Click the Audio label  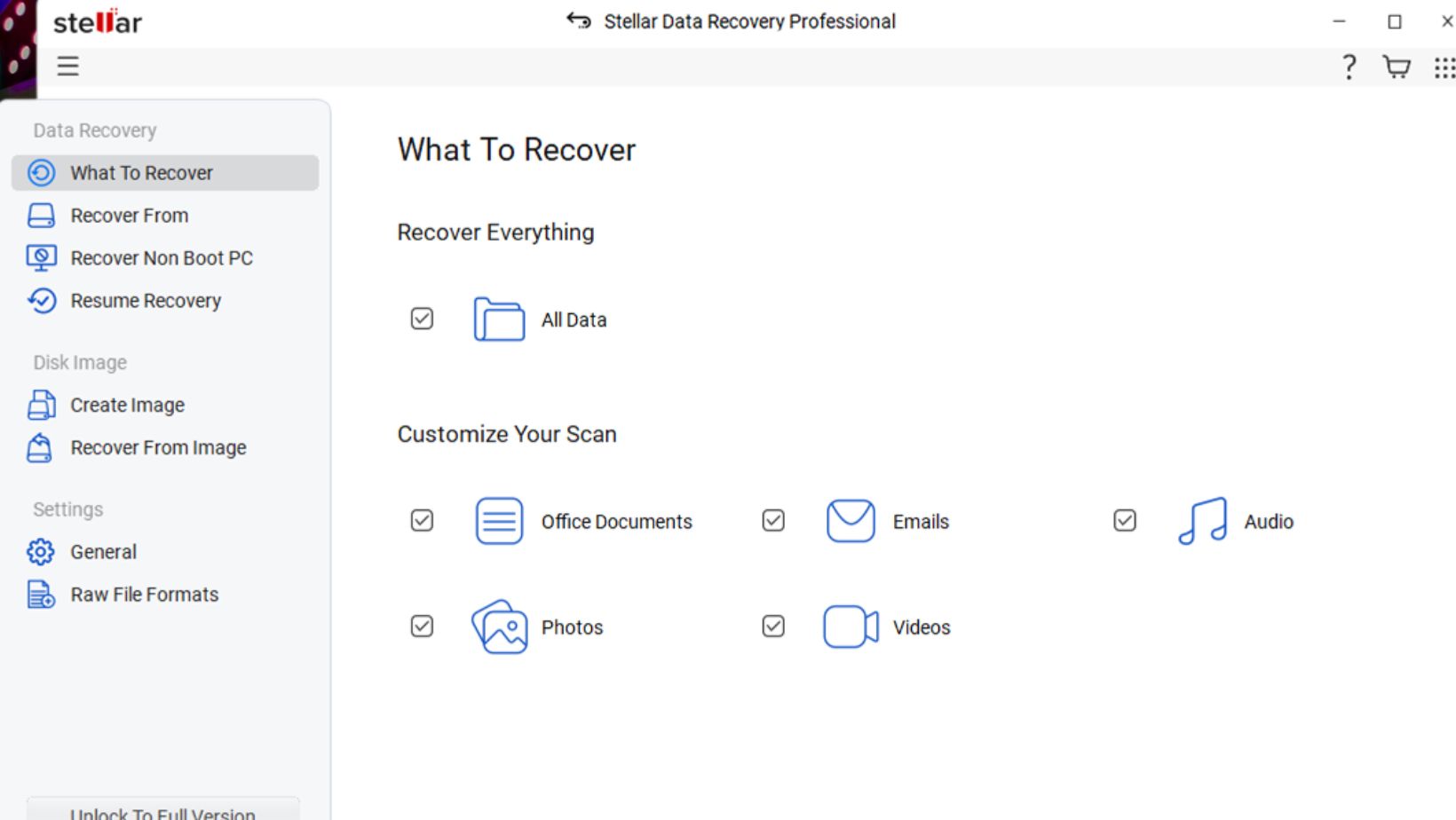tap(1269, 522)
